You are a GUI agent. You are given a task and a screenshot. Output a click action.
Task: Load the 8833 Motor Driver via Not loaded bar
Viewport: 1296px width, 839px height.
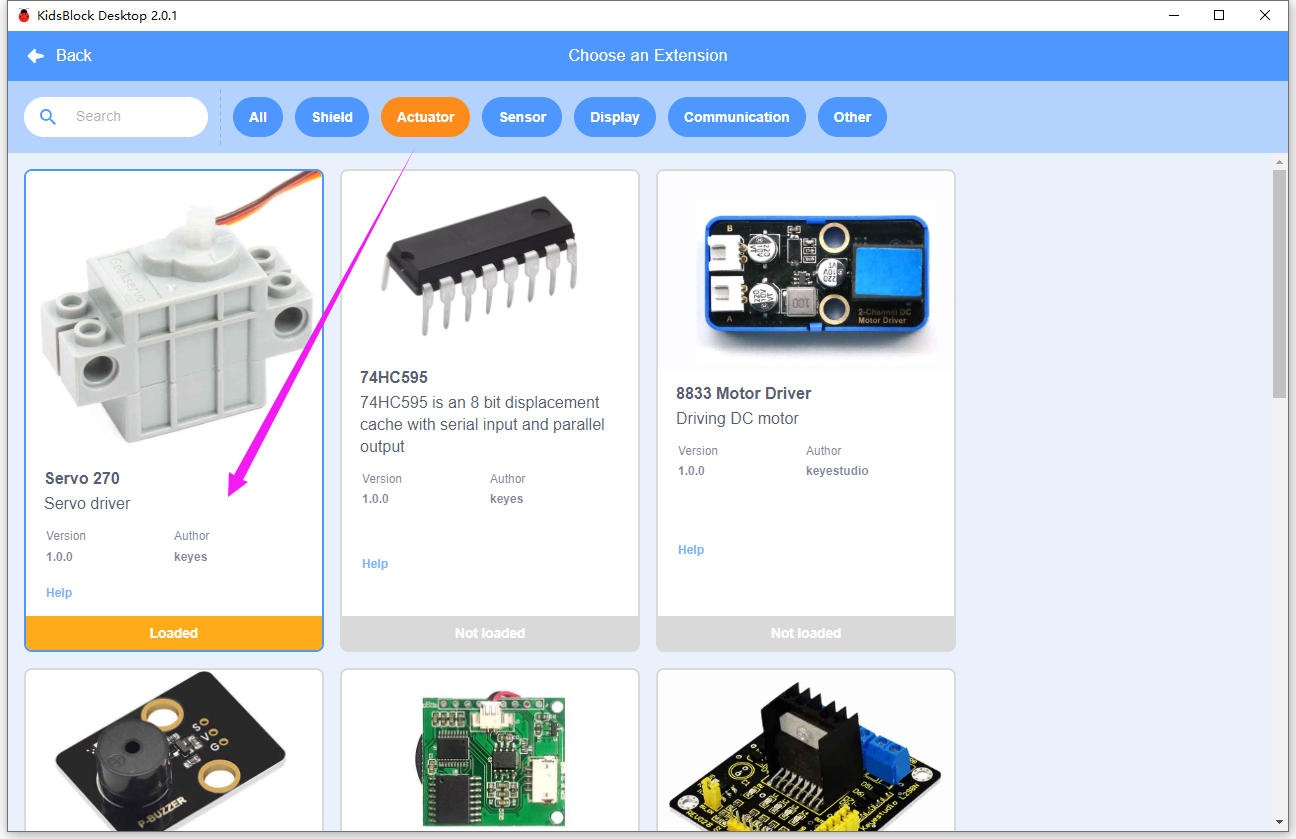pos(806,633)
